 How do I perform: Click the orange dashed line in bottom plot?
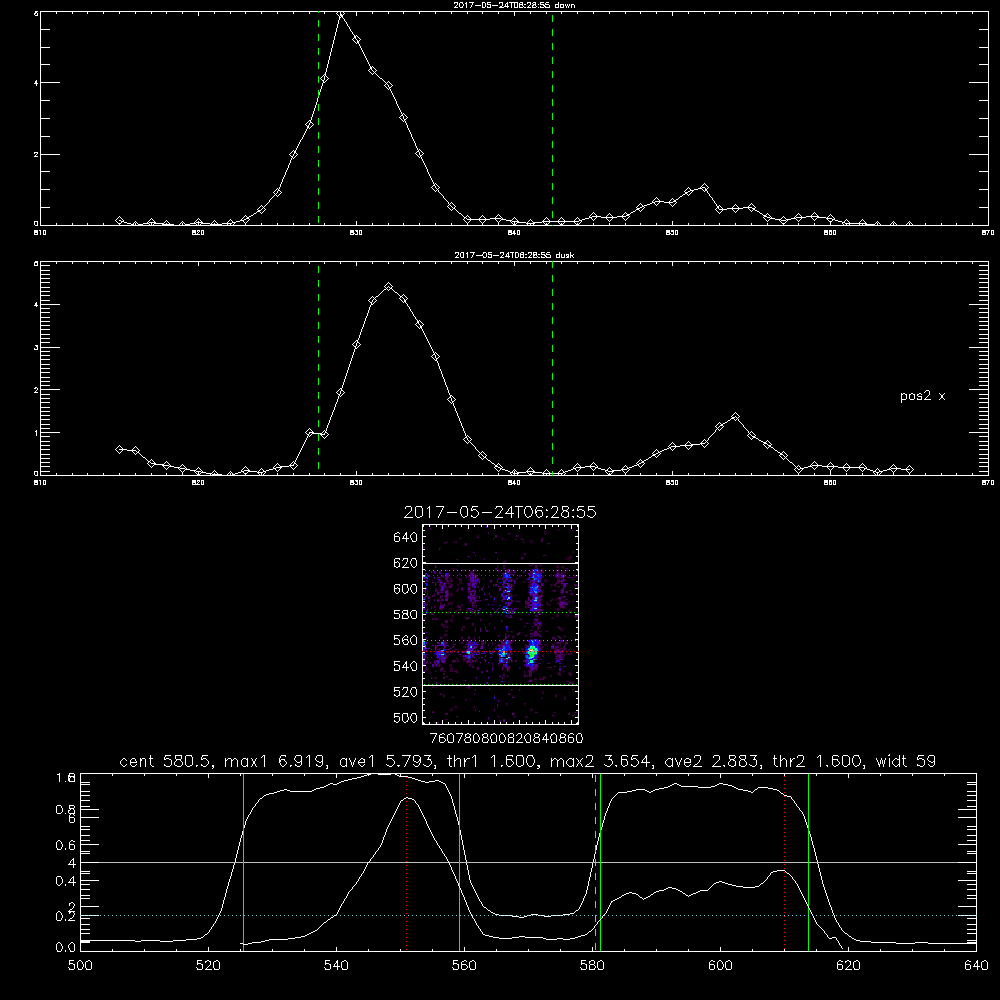595,862
